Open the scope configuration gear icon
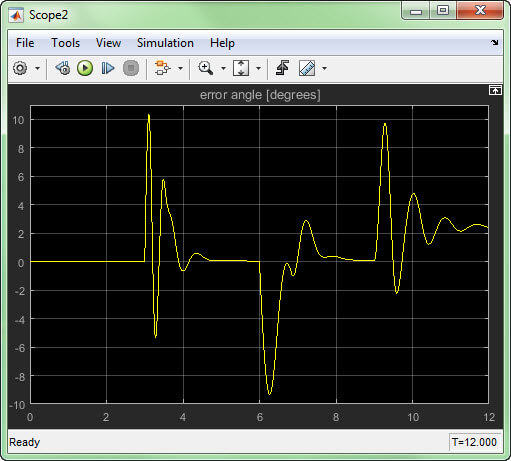This screenshot has width=511, height=461. [20, 68]
